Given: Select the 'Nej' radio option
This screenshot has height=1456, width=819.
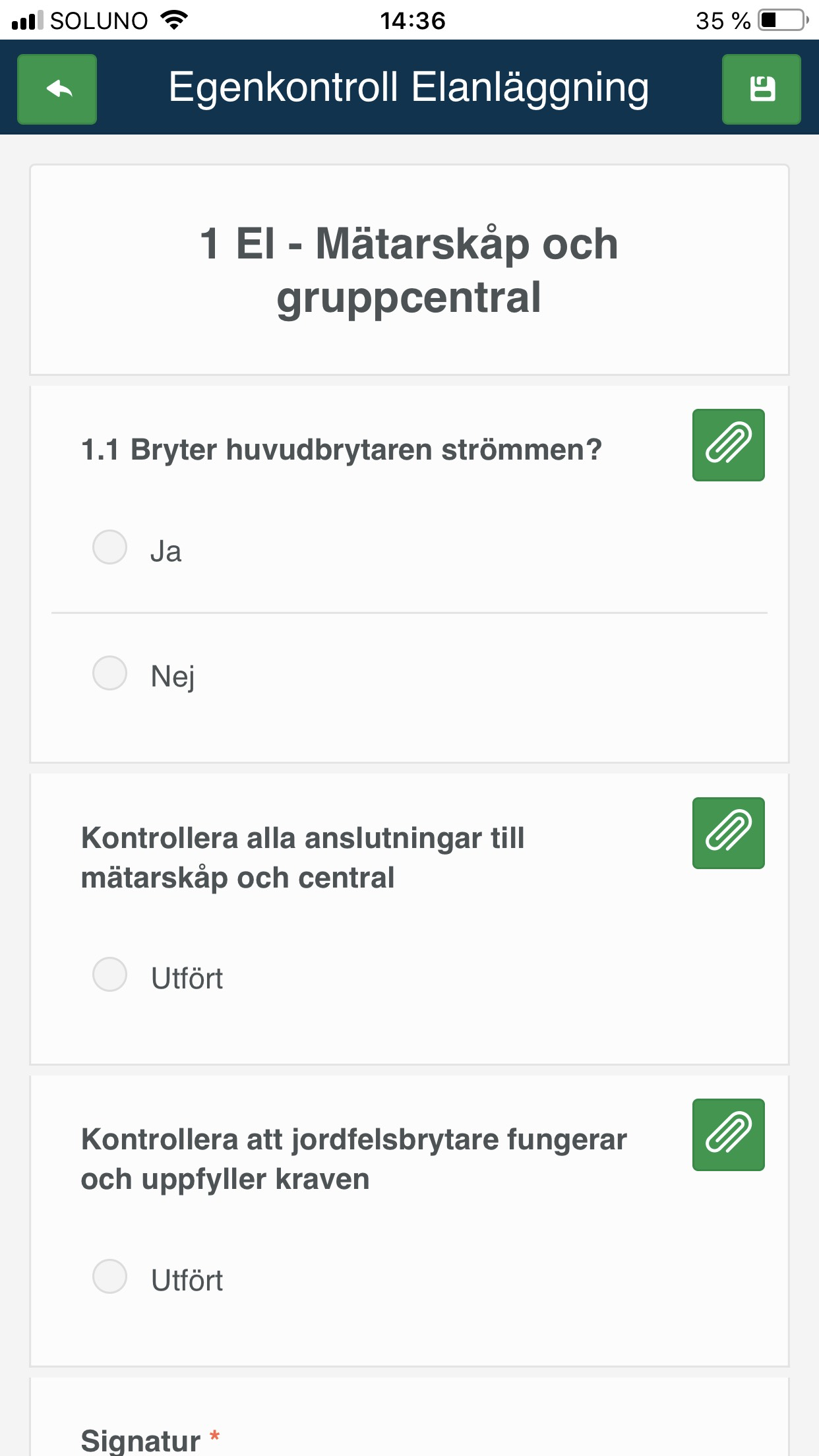Looking at the screenshot, I should (110, 673).
